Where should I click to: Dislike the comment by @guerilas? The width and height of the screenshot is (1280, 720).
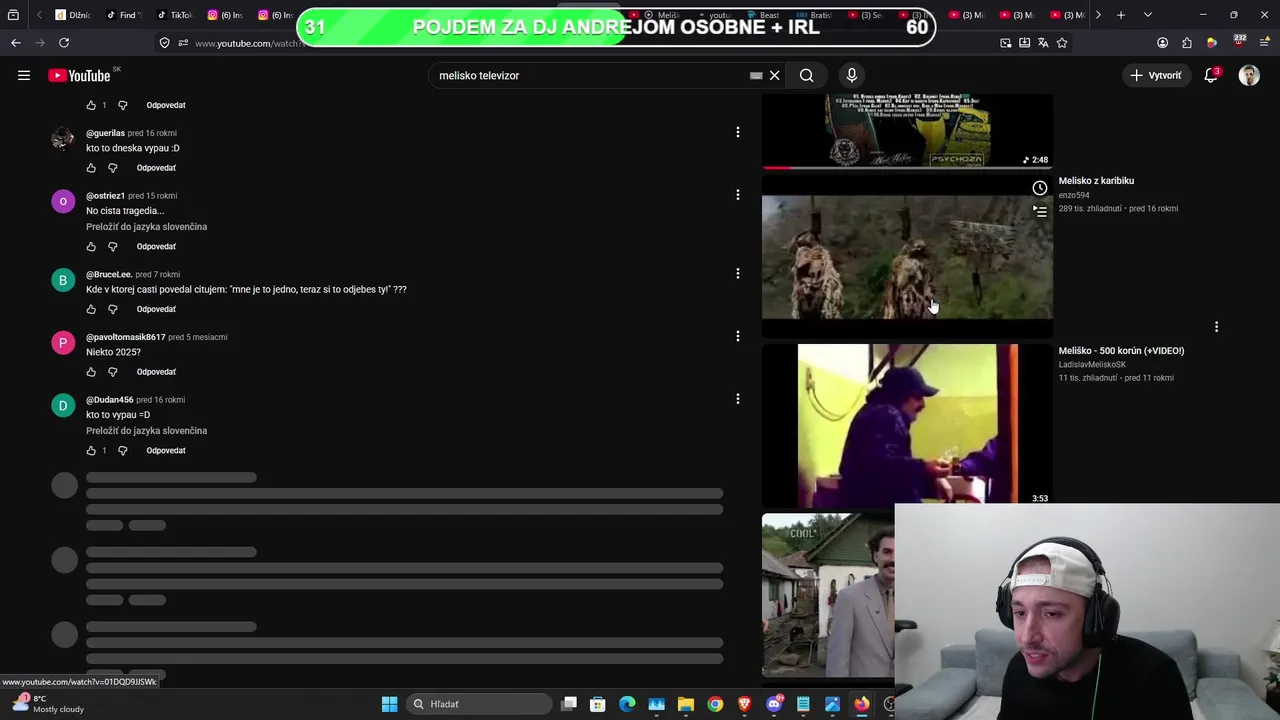click(x=113, y=168)
